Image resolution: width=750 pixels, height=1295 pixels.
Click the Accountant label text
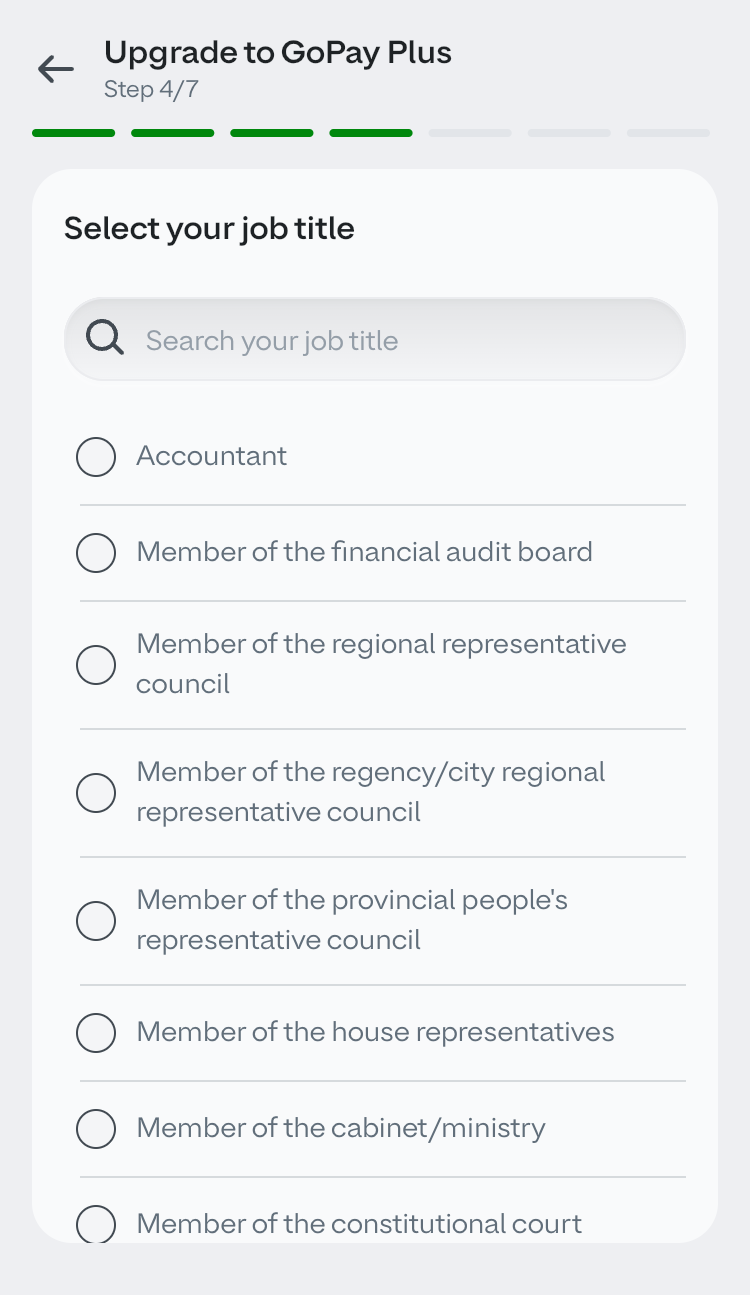coord(212,456)
